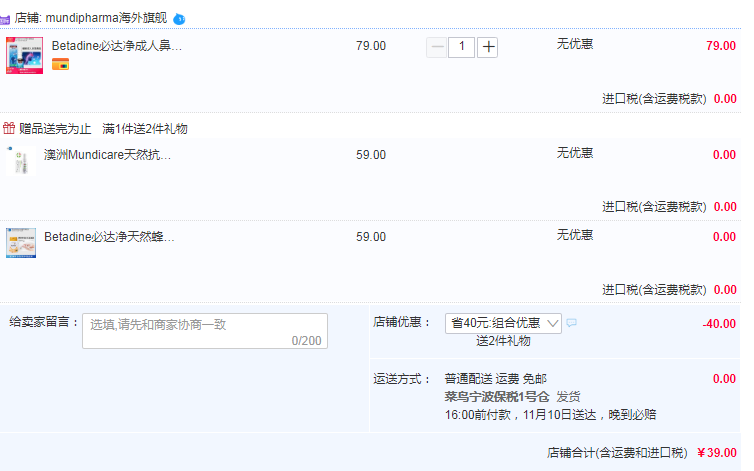Click the Tmall store icon beside 店铺

point(4,20)
